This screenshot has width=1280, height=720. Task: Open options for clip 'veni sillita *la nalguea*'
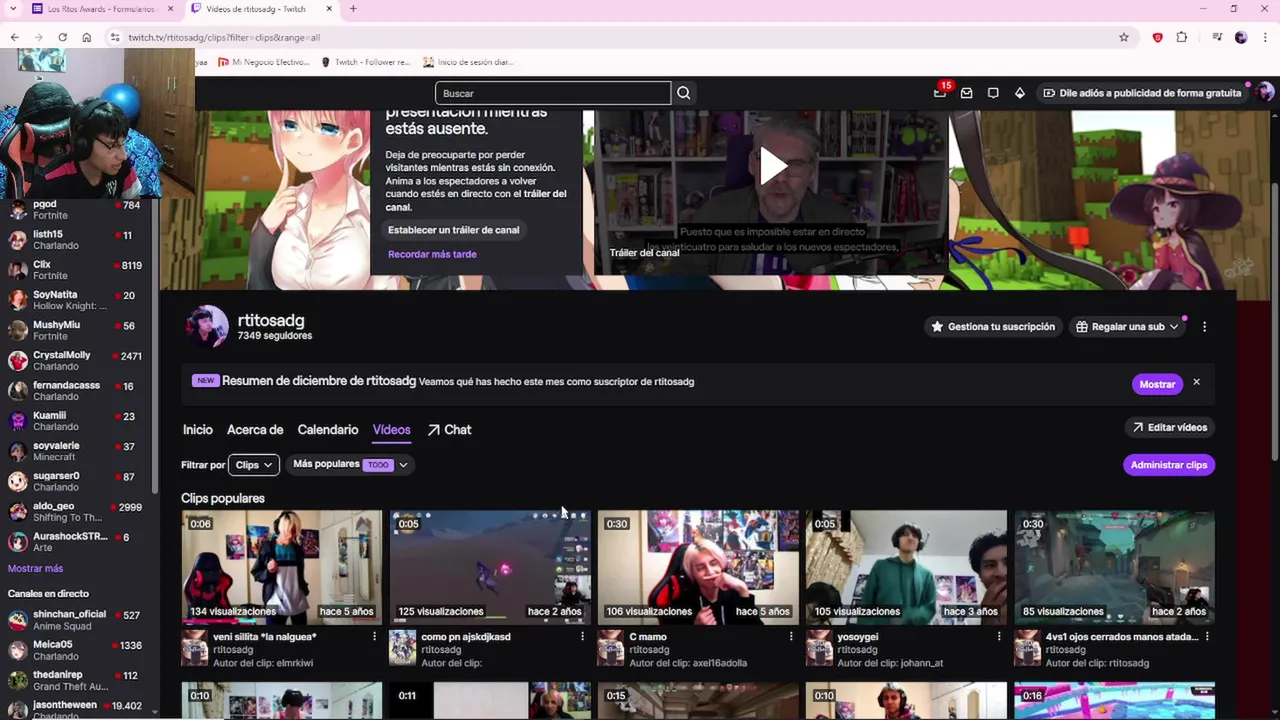pos(374,636)
